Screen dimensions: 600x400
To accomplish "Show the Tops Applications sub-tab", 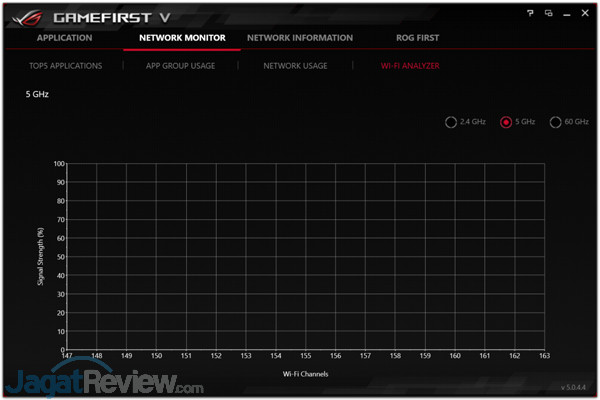I will pyautogui.click(x=65, y=66).
